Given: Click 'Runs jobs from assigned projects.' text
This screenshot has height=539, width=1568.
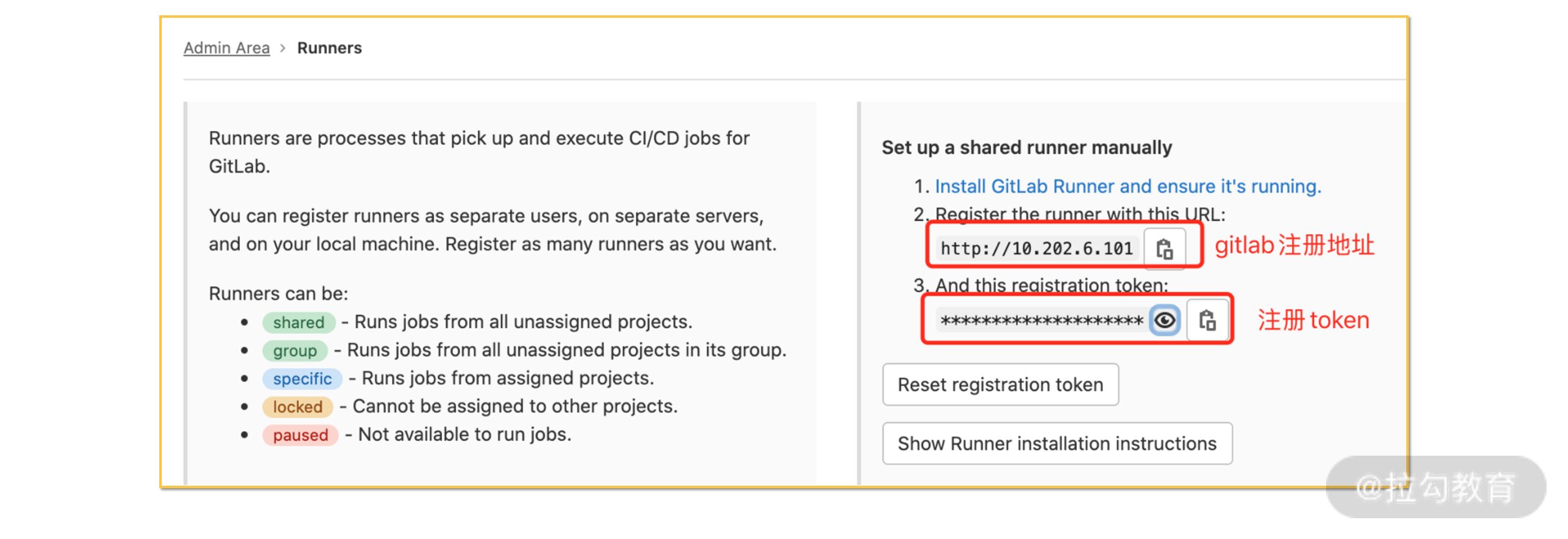Looking at the screenshot, I should click(x=508, y=378).
